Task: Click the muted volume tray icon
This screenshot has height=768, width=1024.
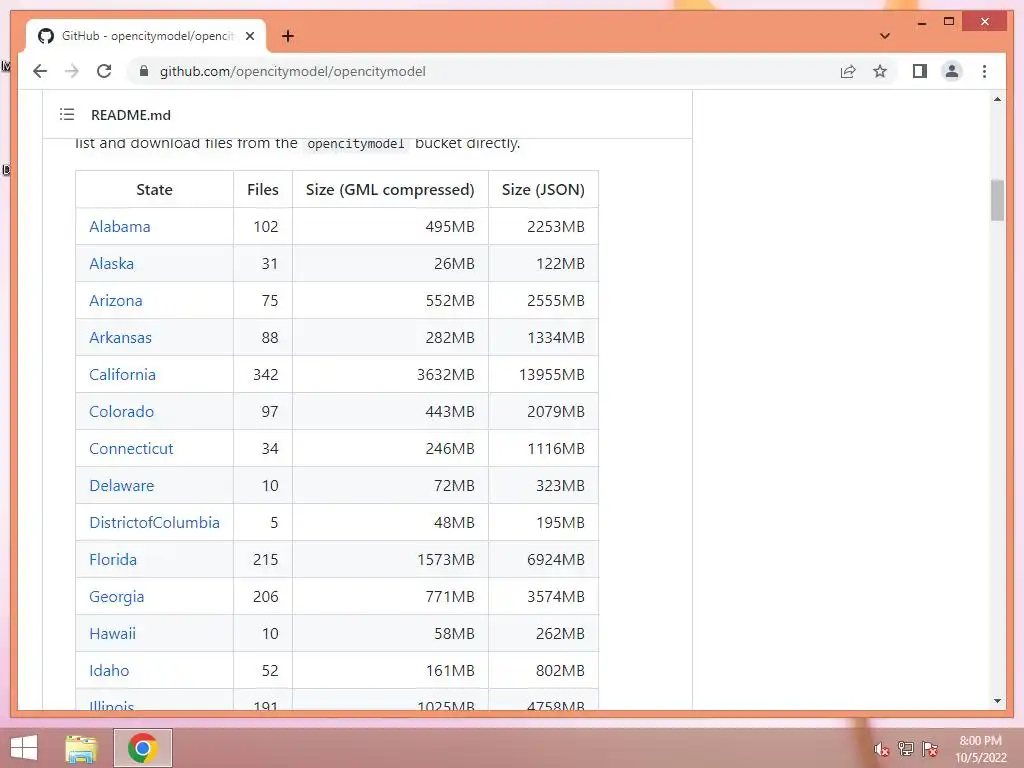Action: [x=882, y=749]
